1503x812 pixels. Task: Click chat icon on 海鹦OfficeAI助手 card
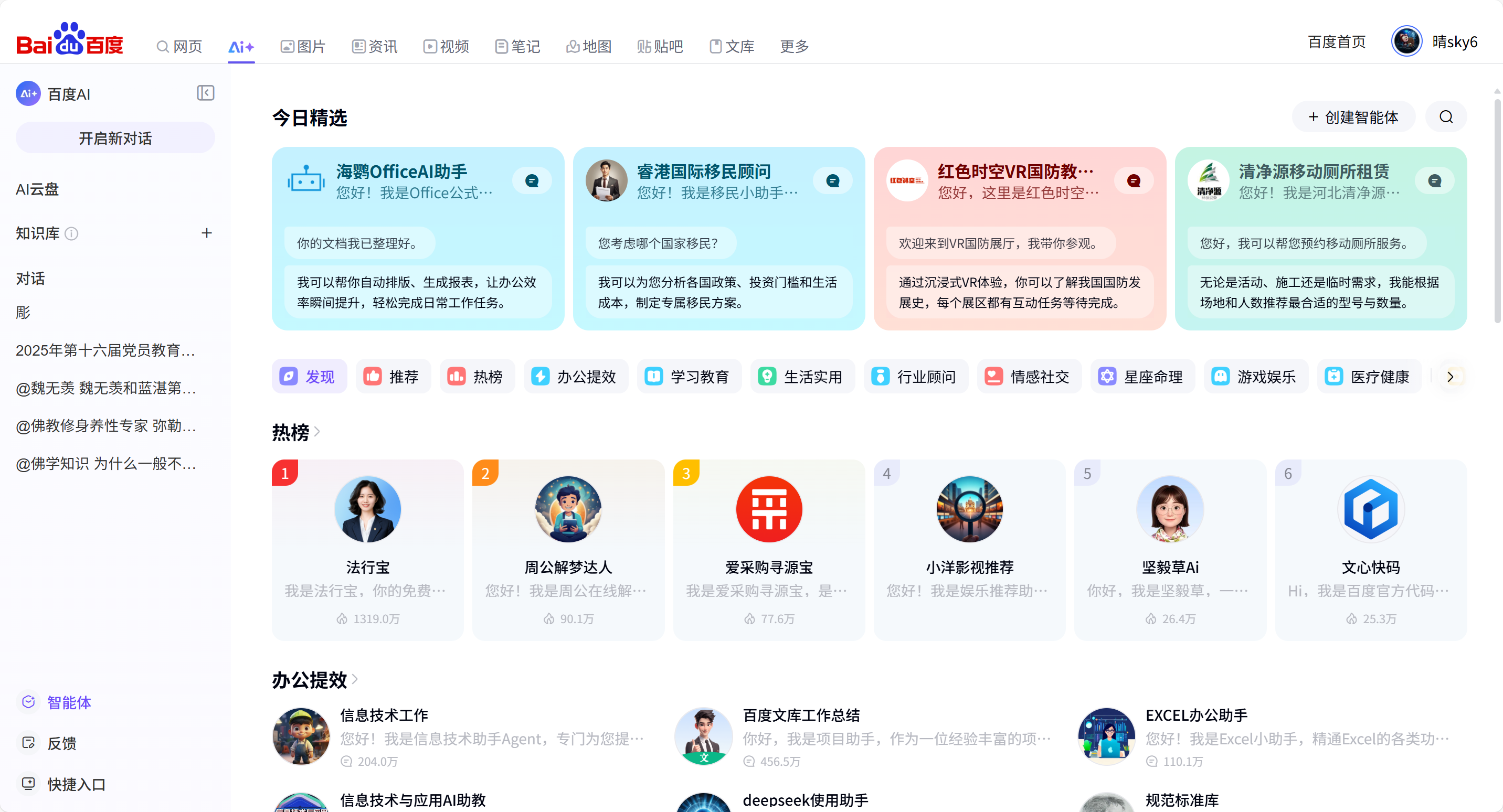click(x=532, y=181)
